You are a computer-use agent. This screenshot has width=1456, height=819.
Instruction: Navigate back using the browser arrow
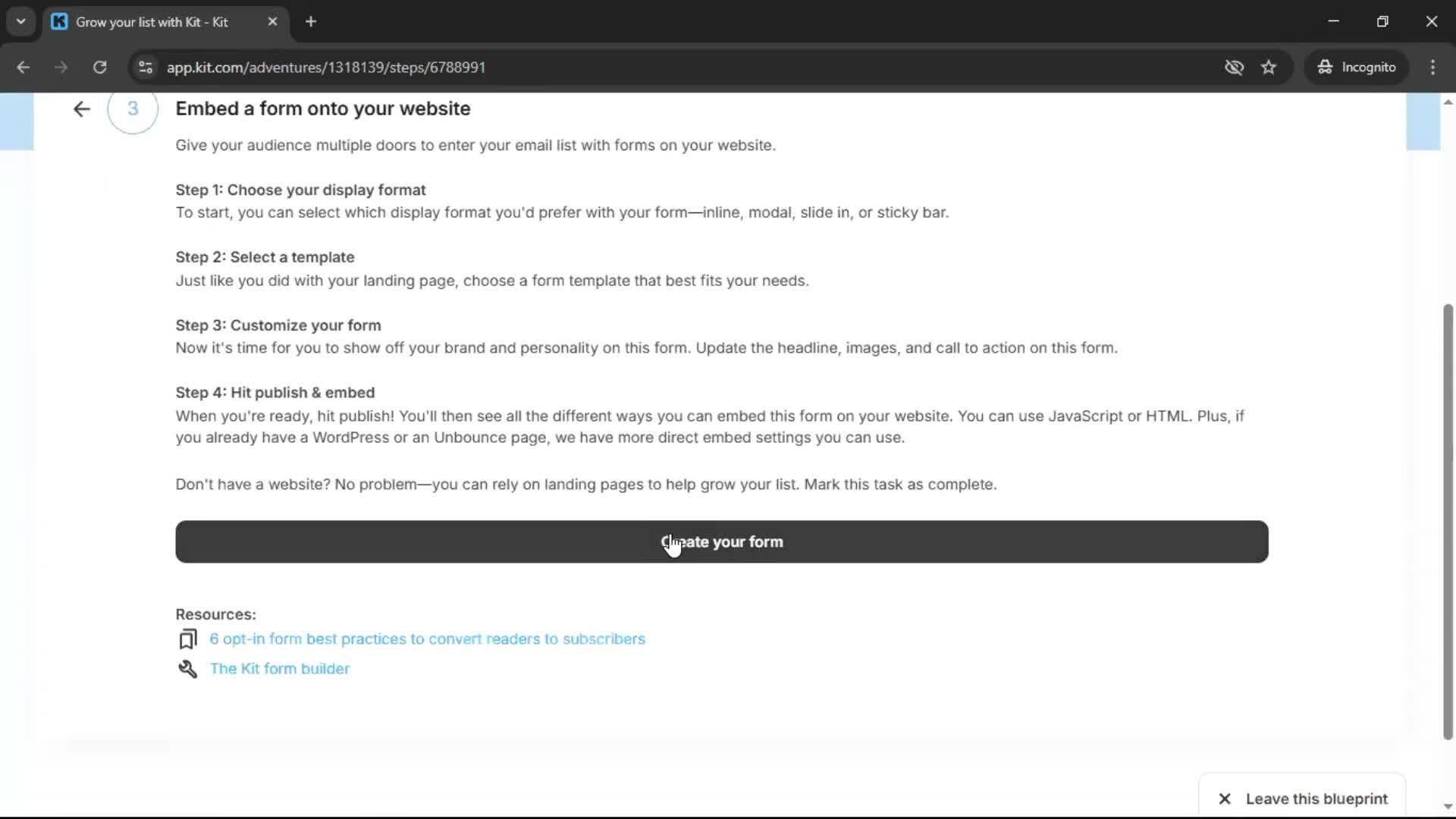(23, 67)
